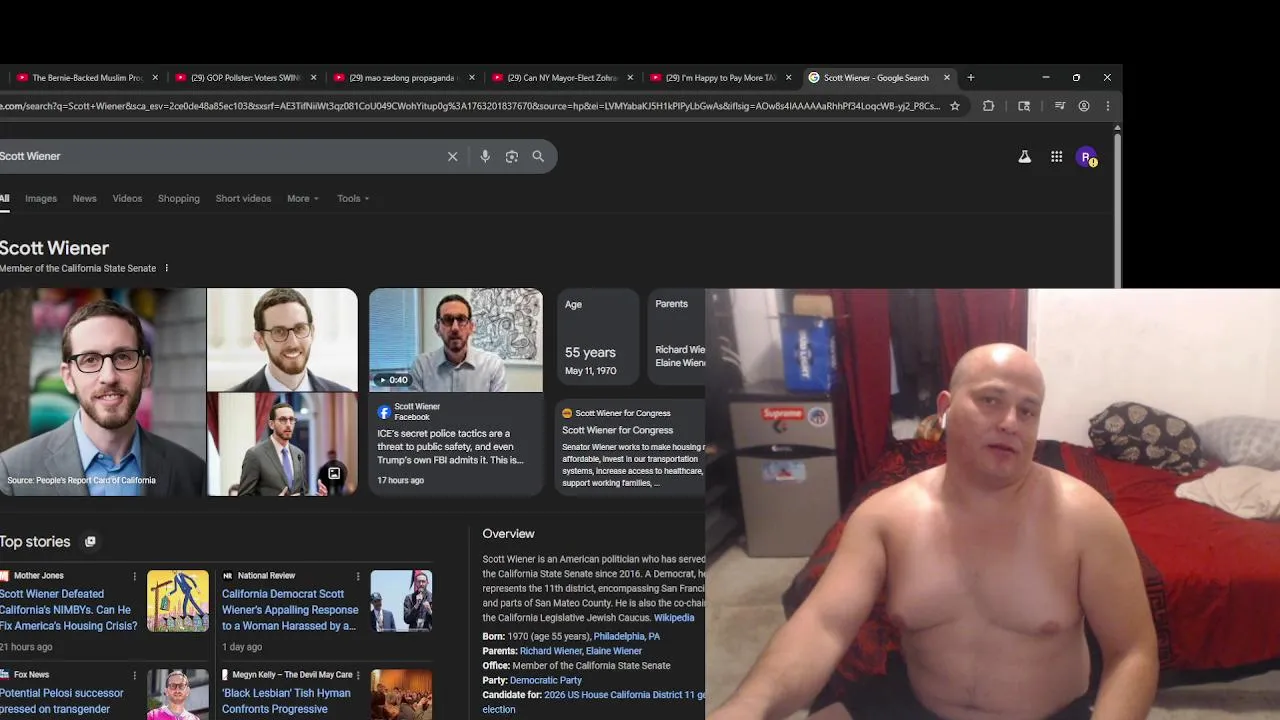Open Megyn Kelly Tish Hyman story
The width and height of the screenshot is (1280, 720).
pyautogui.click(x=286, y=701)
